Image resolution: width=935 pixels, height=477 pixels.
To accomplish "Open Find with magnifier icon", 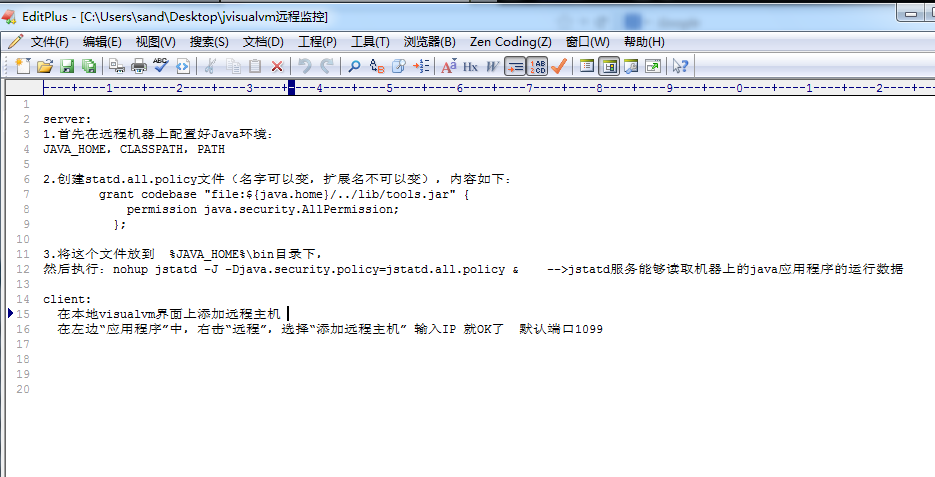I will coord(354,66).
